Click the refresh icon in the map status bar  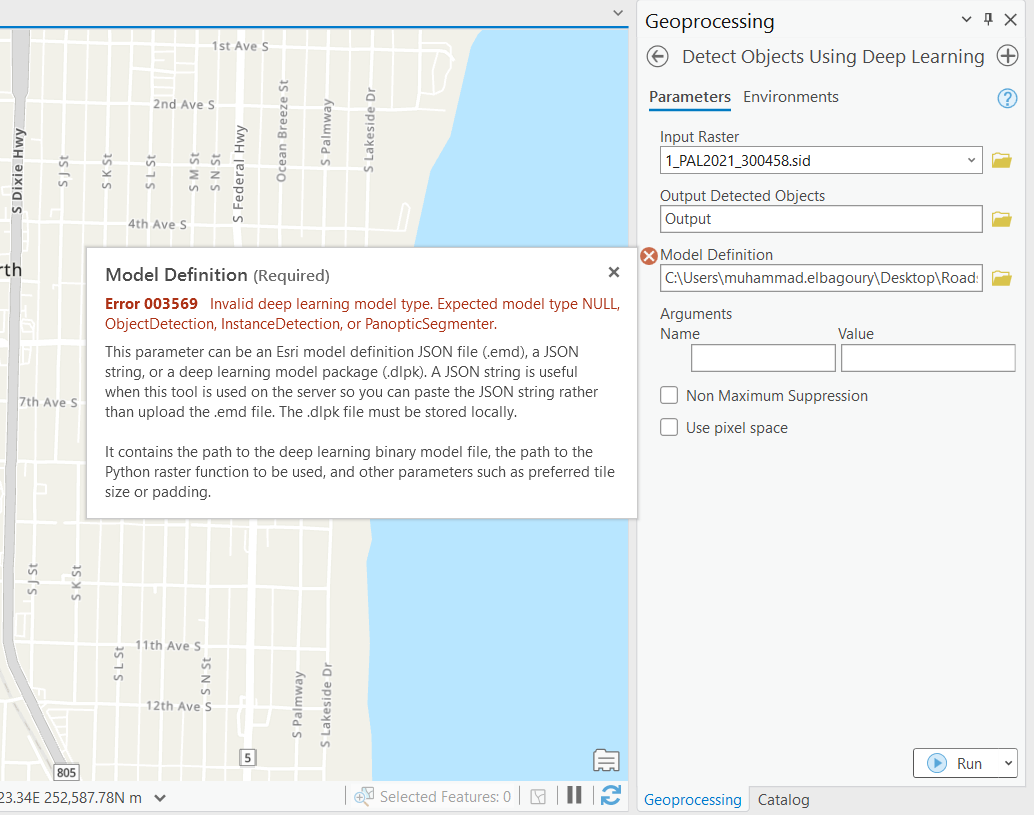610,795
